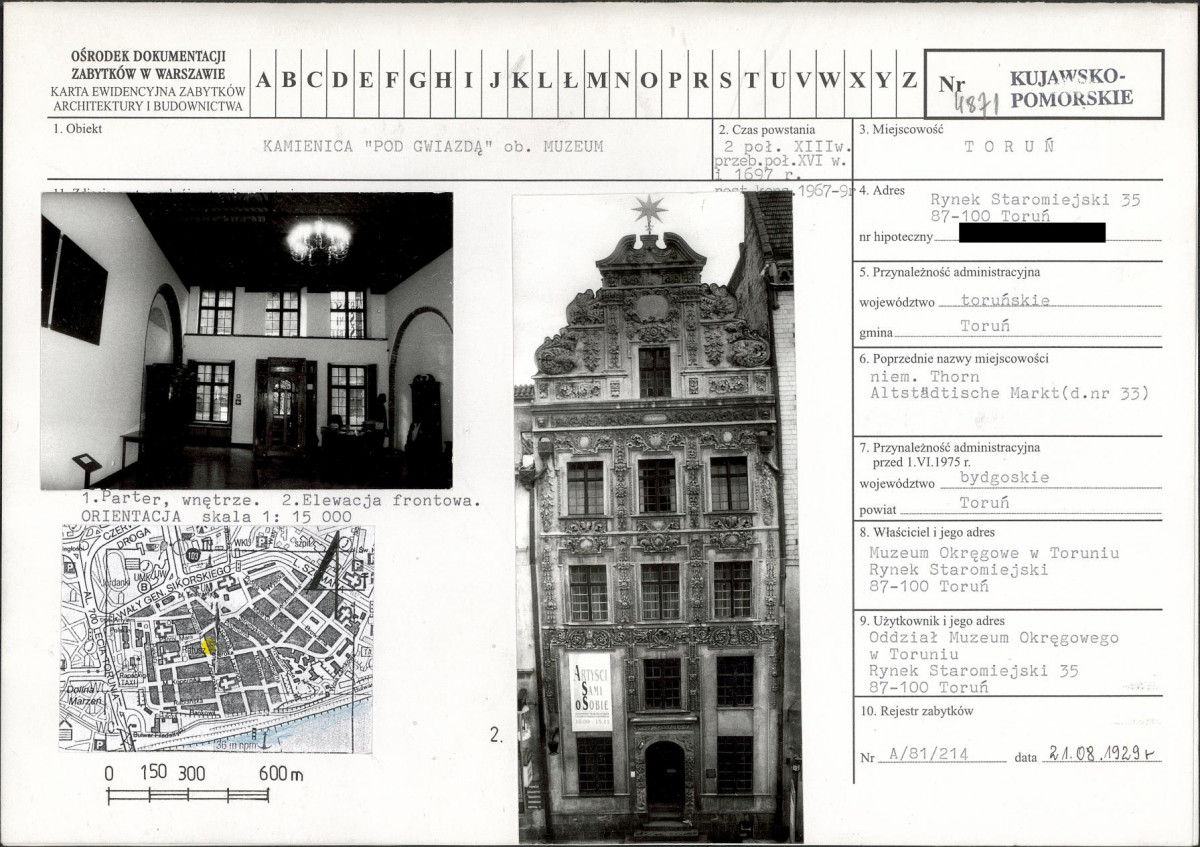Click the star ornament atop the building gable
The height and width of the screenshot is (847, 1200).
pyautogui.click(x=648, y=212)
